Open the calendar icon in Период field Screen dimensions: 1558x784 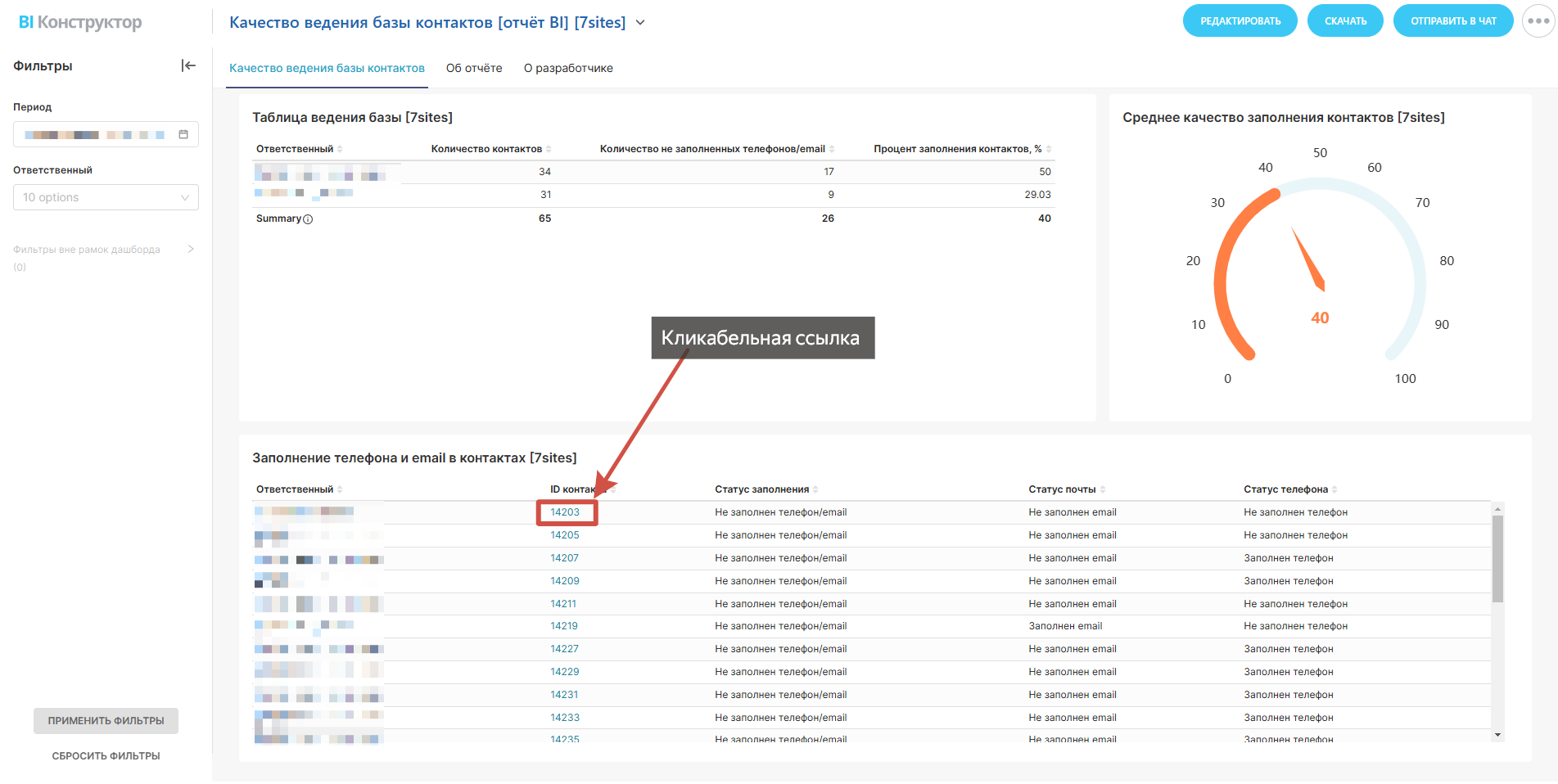(183, 134)
